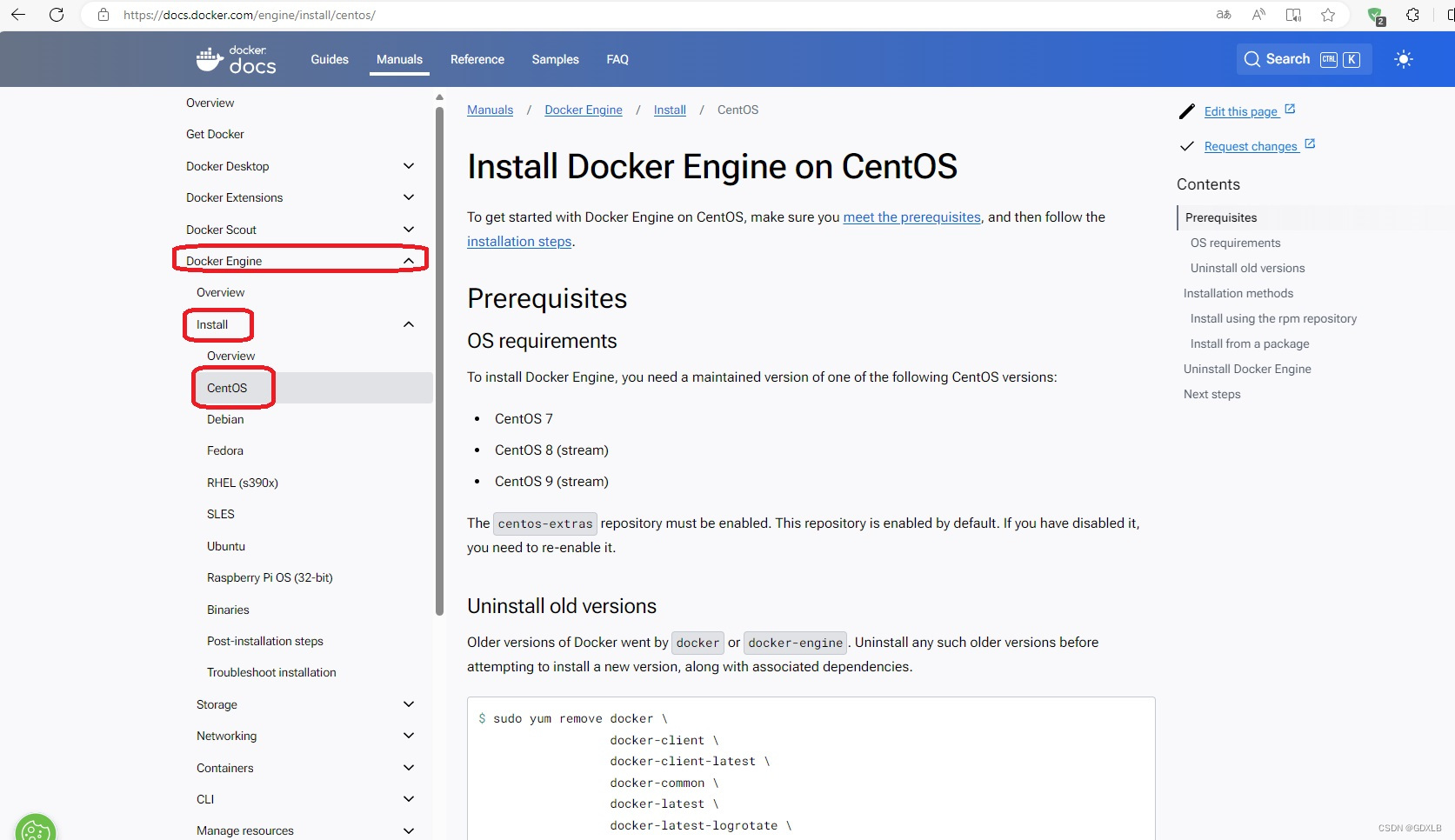Start Read Aloud from the address bar
The width and height of the screenshot is (1455, 840).
click(x=1258, y=15)
